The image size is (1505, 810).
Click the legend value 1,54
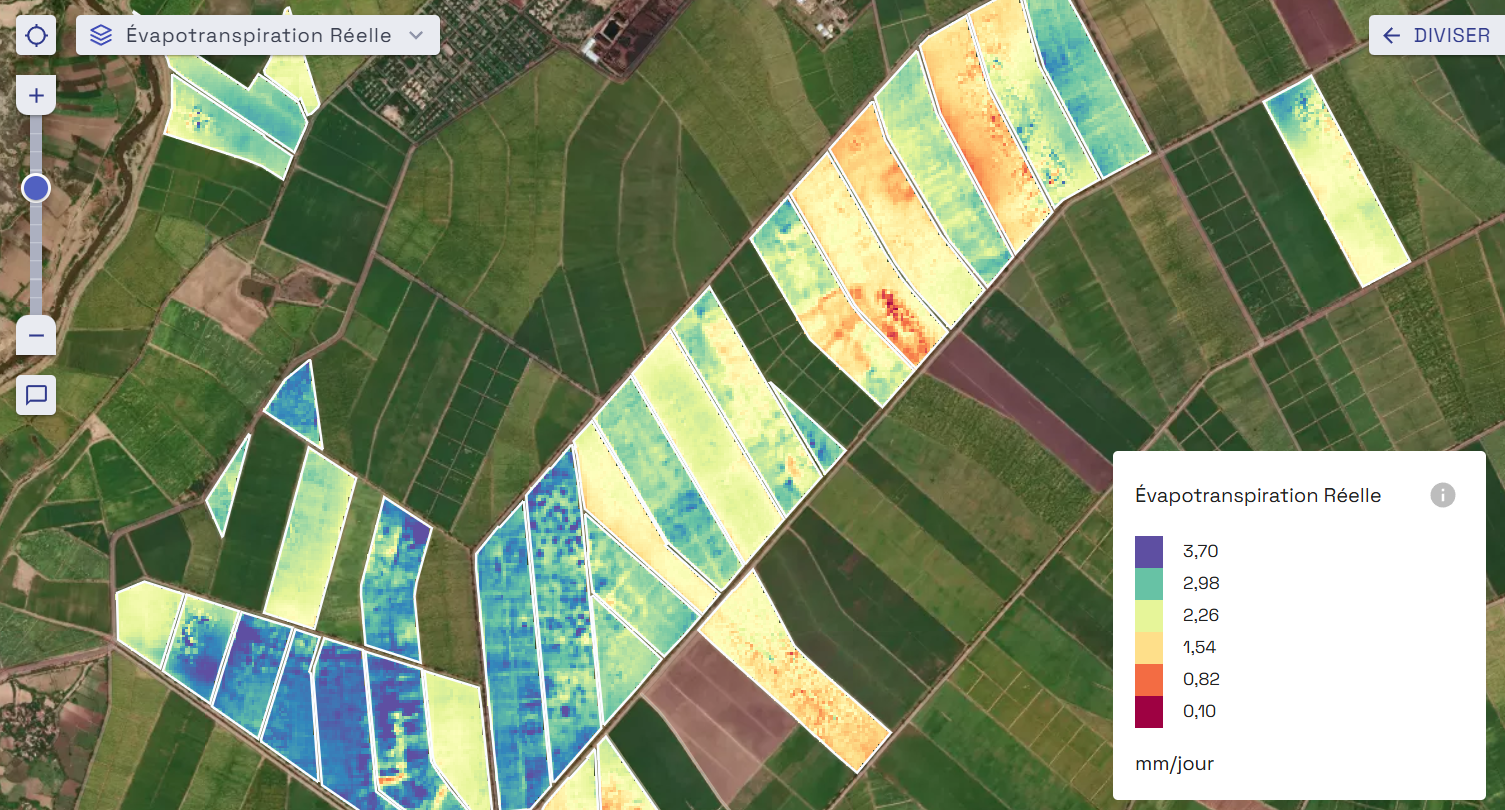click(x=1200, y=647)
